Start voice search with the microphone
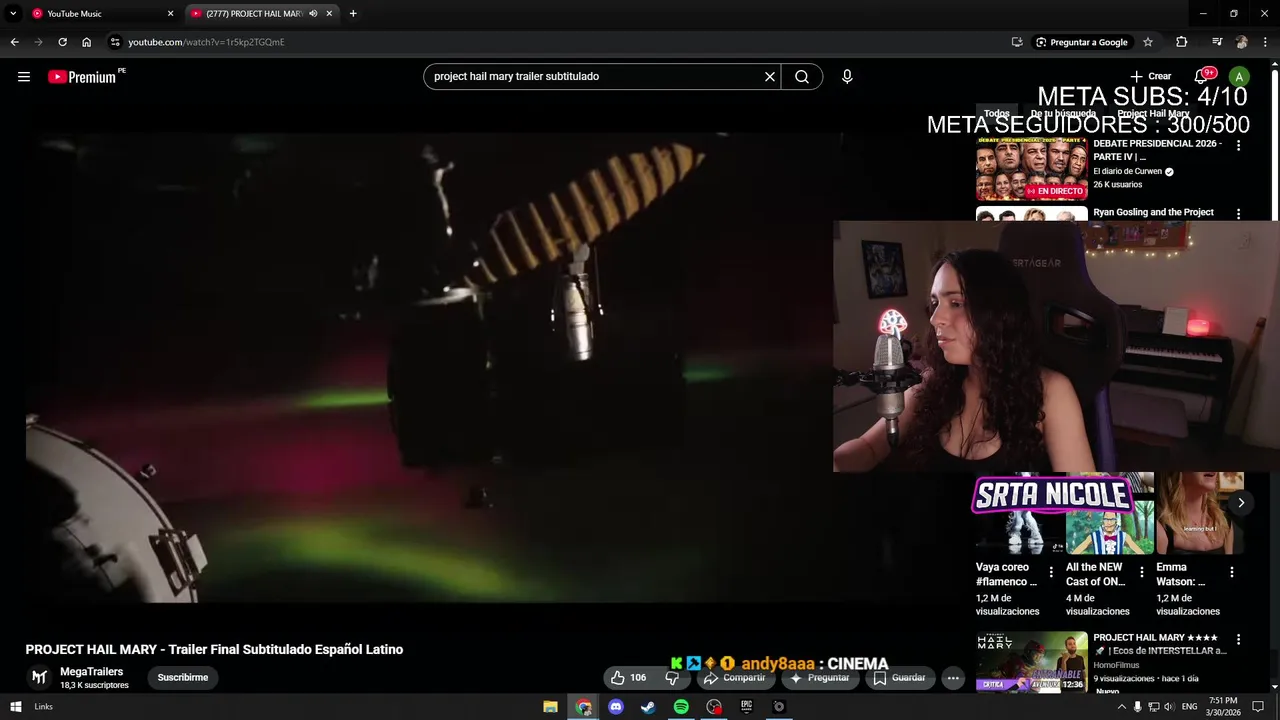The width and height of the screenshot is (1280, 720). 847,76
